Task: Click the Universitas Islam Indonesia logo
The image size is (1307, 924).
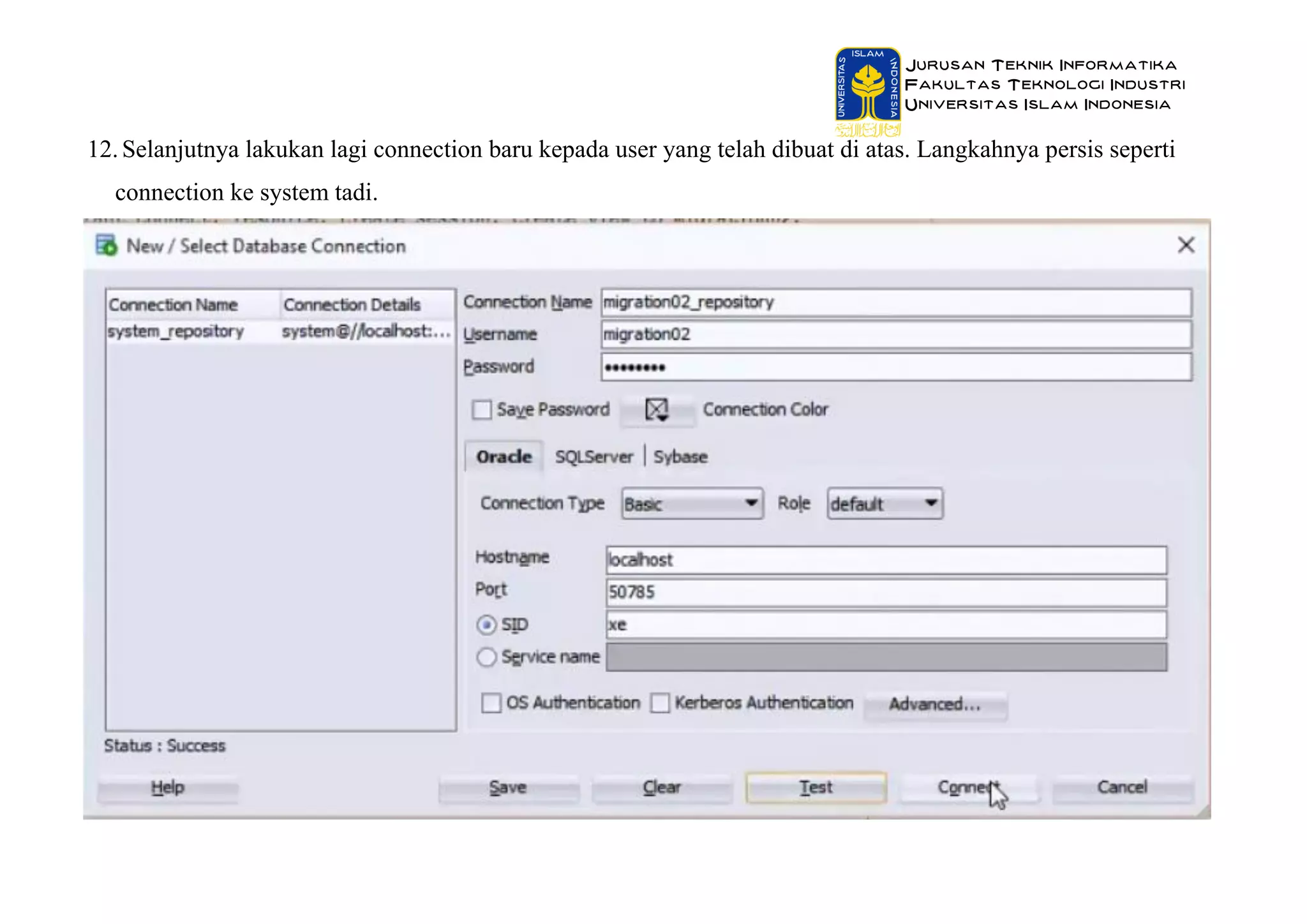Action: tap(868, 92)
